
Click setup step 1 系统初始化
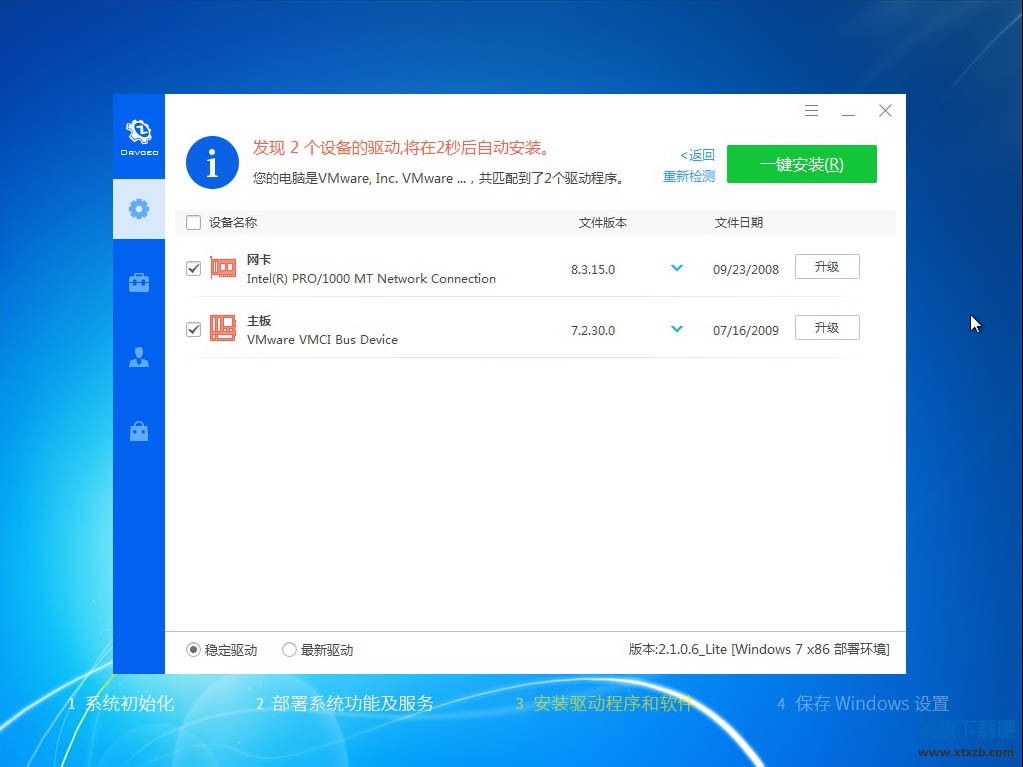click(x=121, y=704)
